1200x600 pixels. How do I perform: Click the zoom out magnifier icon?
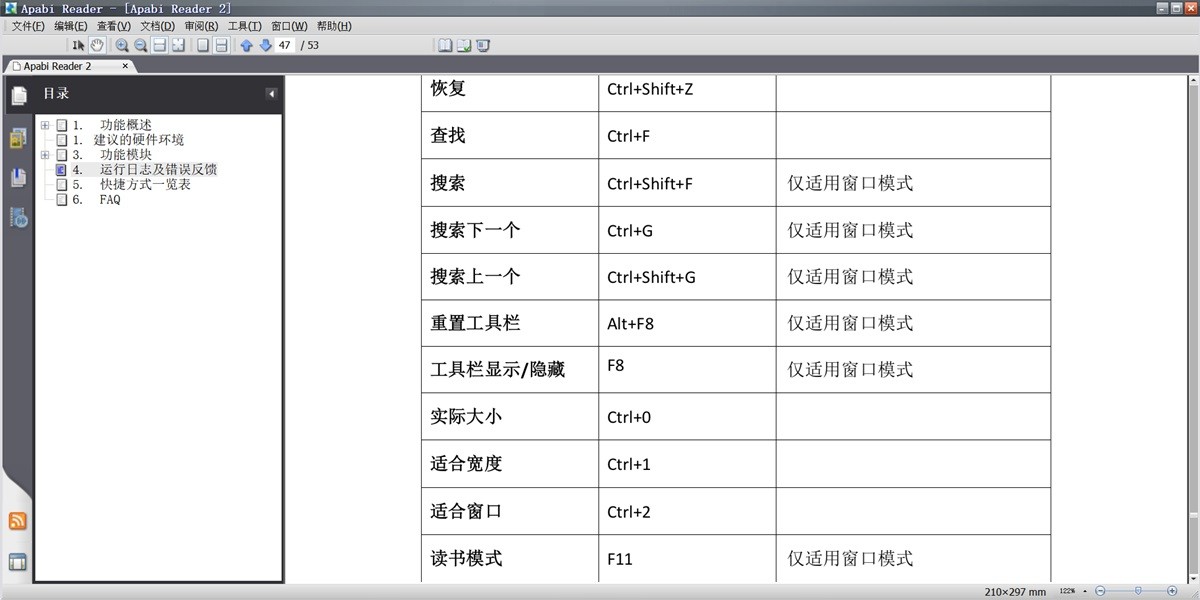pyautogui.click(x=141, y=45)
